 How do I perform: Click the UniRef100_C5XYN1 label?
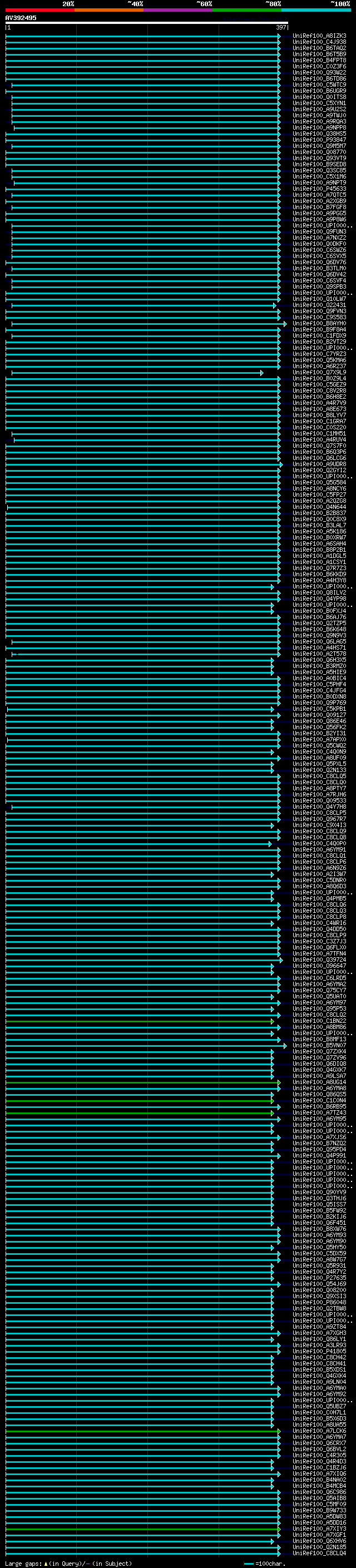point(319,103)
